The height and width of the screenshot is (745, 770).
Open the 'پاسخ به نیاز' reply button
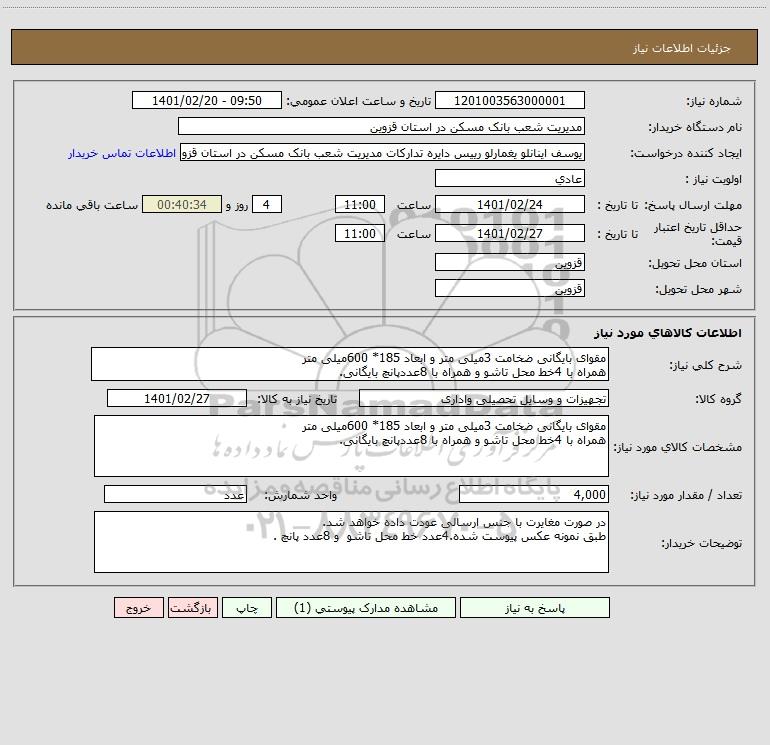coord(534,608)
